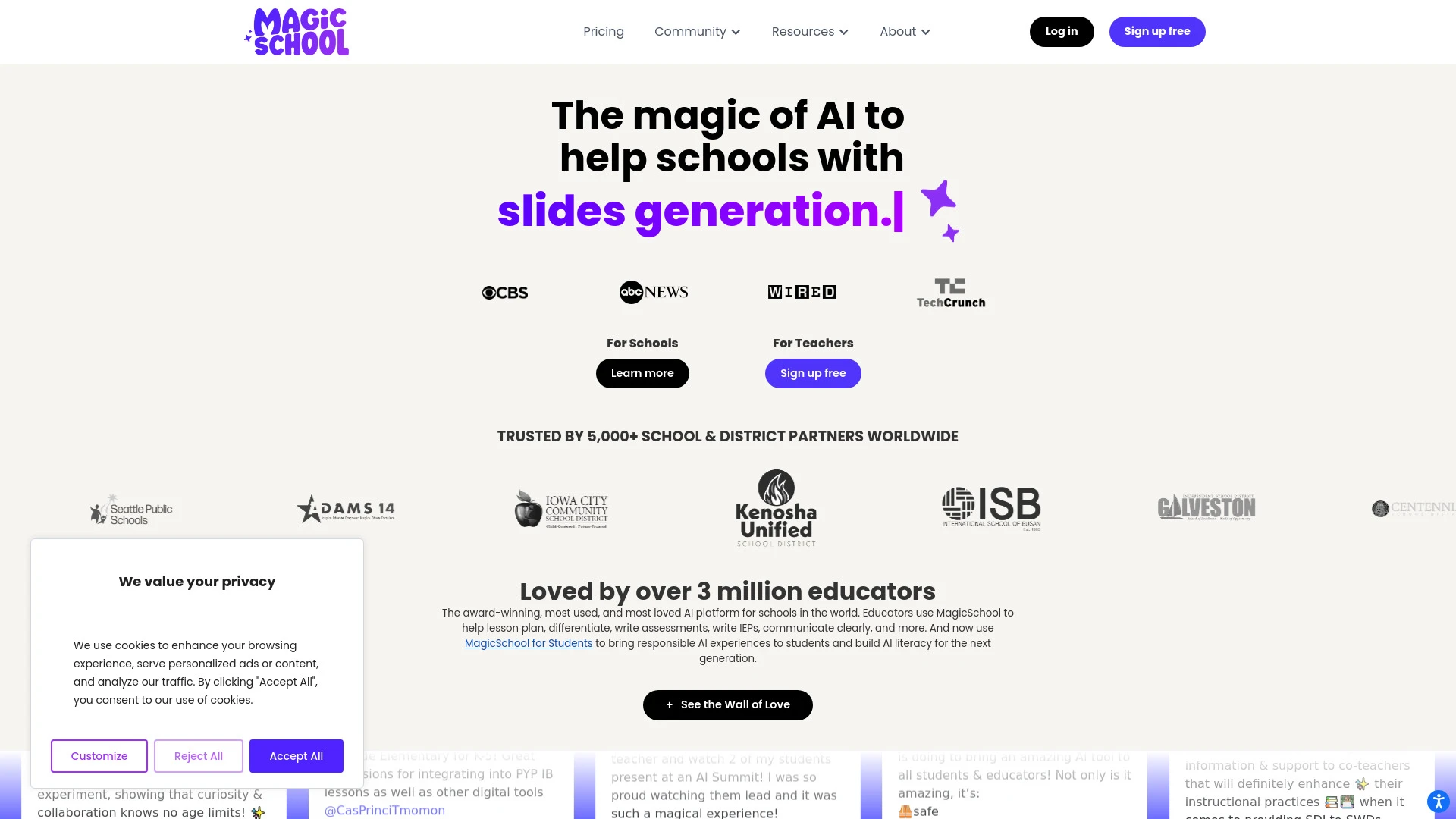Click the See the Wall of Love button
The width and height of the screenshot is (1456, 819).
(x=728, y=705)
